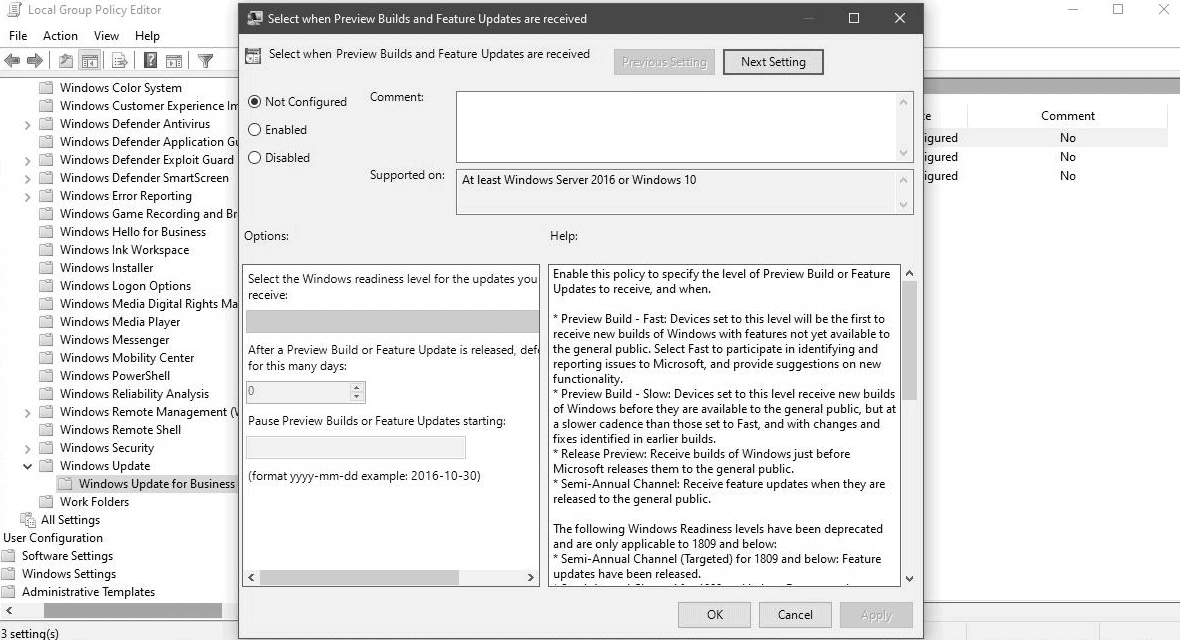Image resolution: width=1180 pixels, height=640 pixels.
Task: Click the dialog title bar icon
Action: coord(255,18)
